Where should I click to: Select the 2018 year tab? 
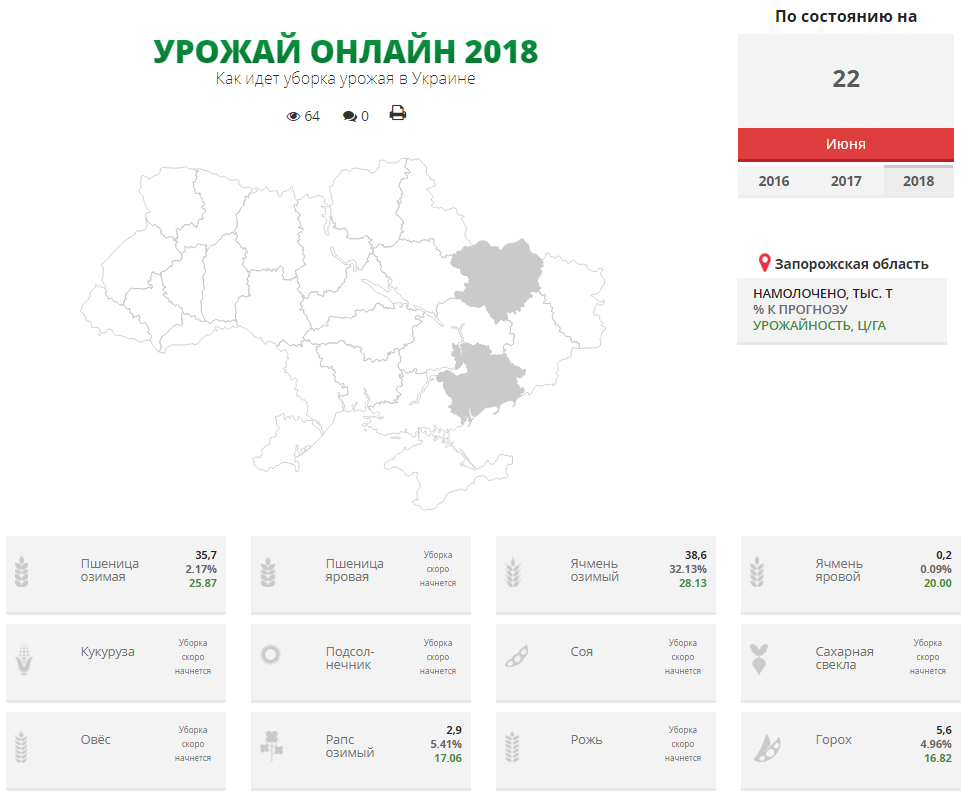918,181
